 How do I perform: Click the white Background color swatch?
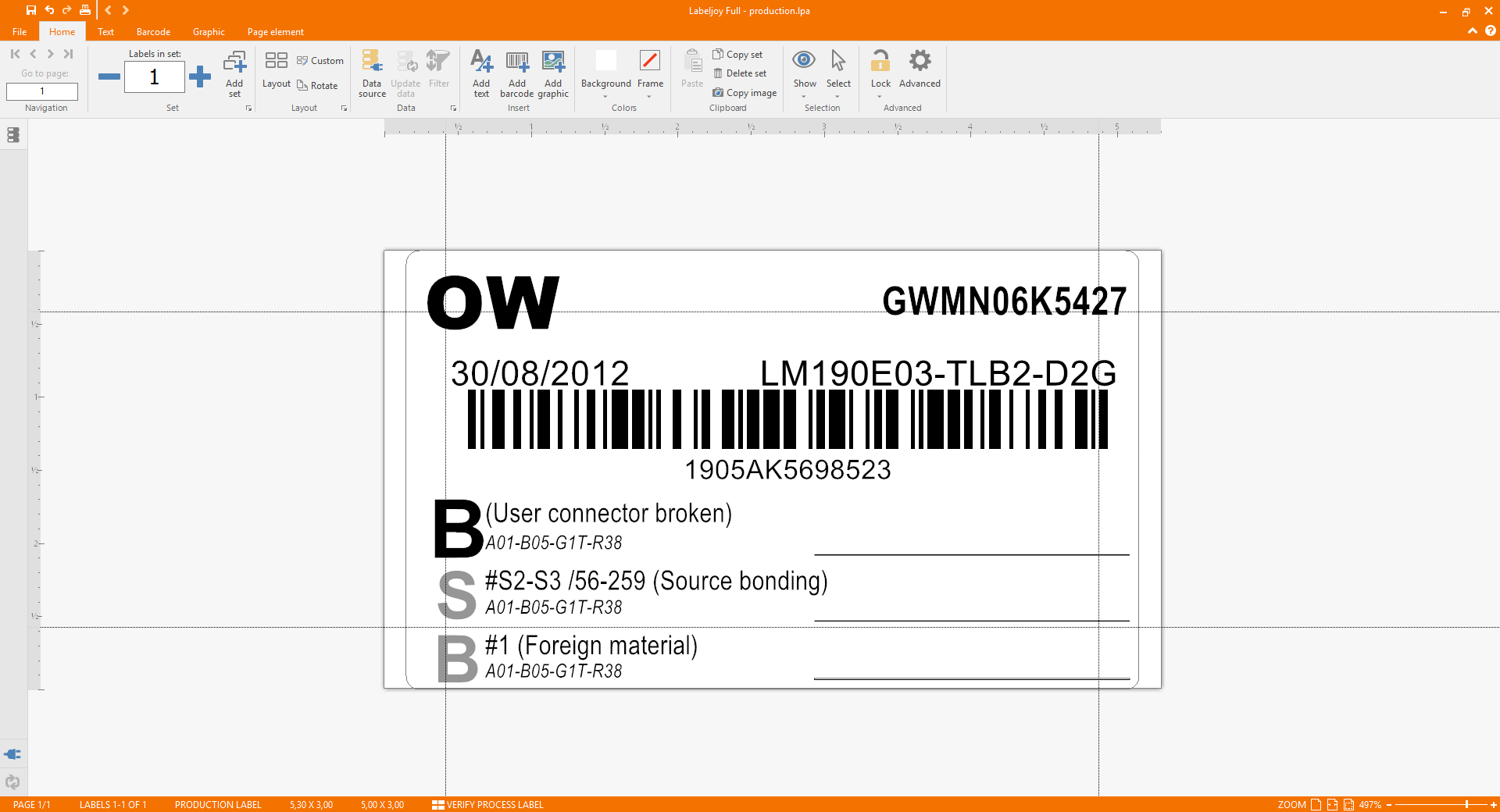pos(606,60)
